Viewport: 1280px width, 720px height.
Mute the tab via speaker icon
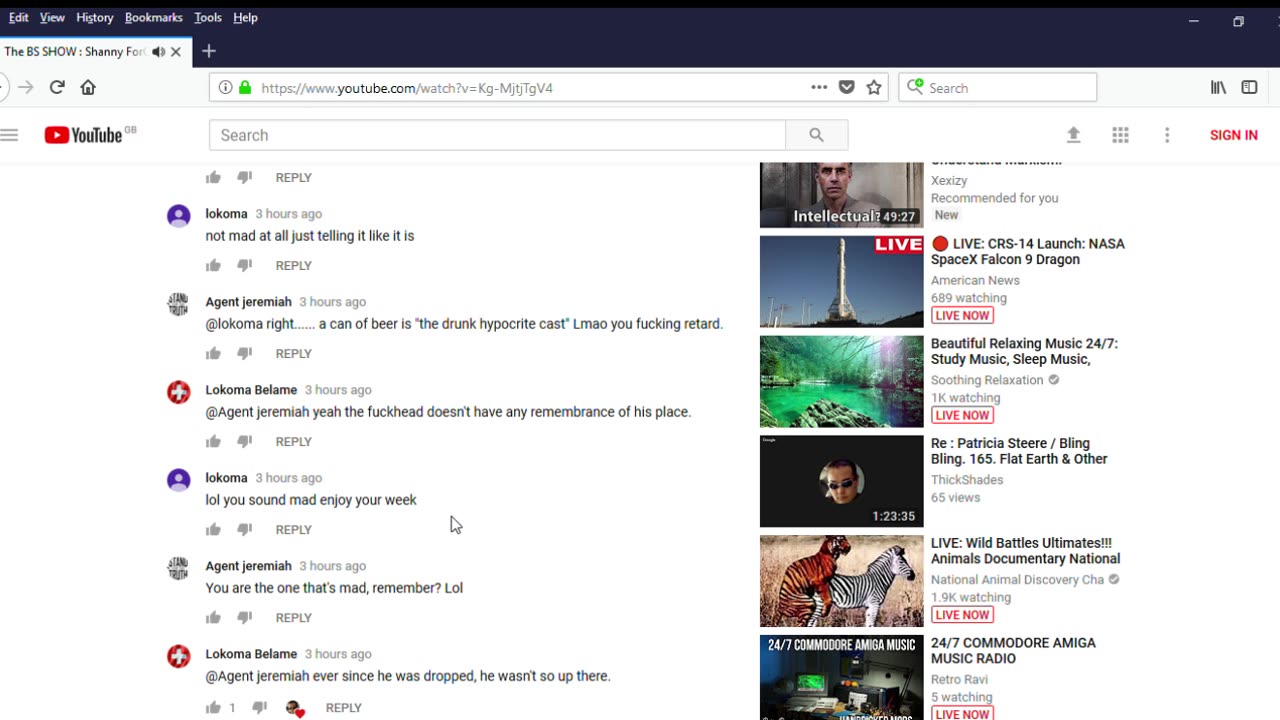coord(158,51)
